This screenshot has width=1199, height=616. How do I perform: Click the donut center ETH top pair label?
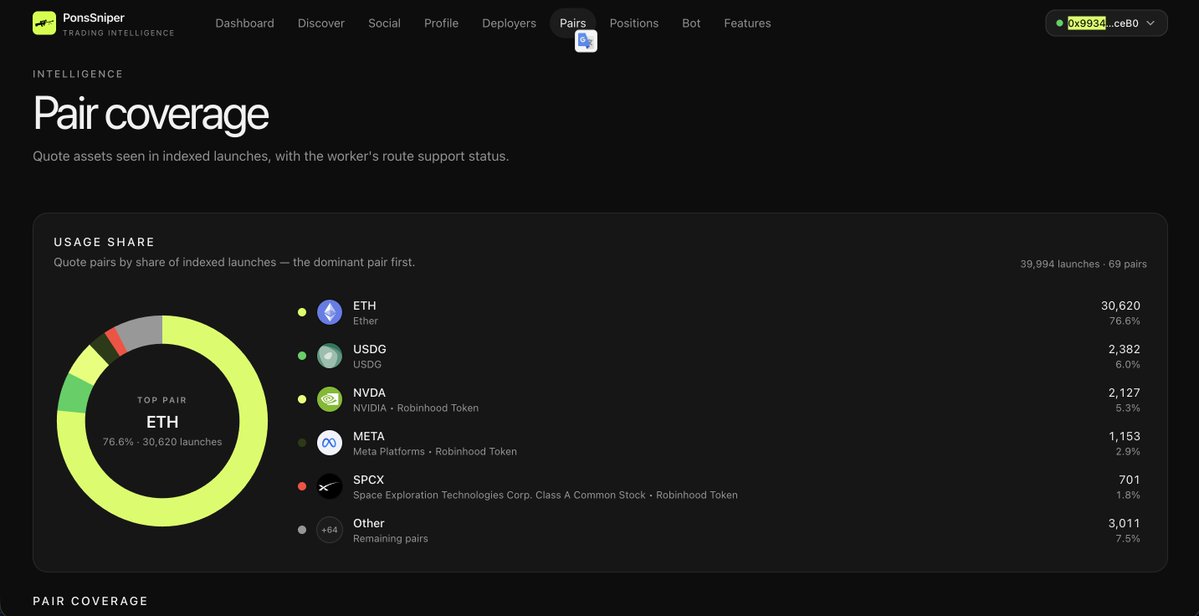point(162,422)
